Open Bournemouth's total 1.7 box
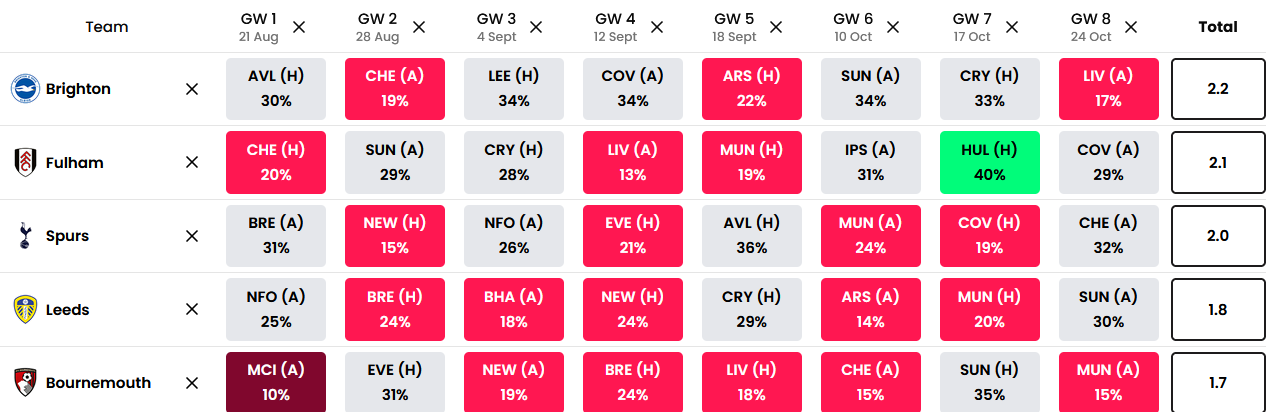Screen dimensions: 1266x412 (1217, 383)
